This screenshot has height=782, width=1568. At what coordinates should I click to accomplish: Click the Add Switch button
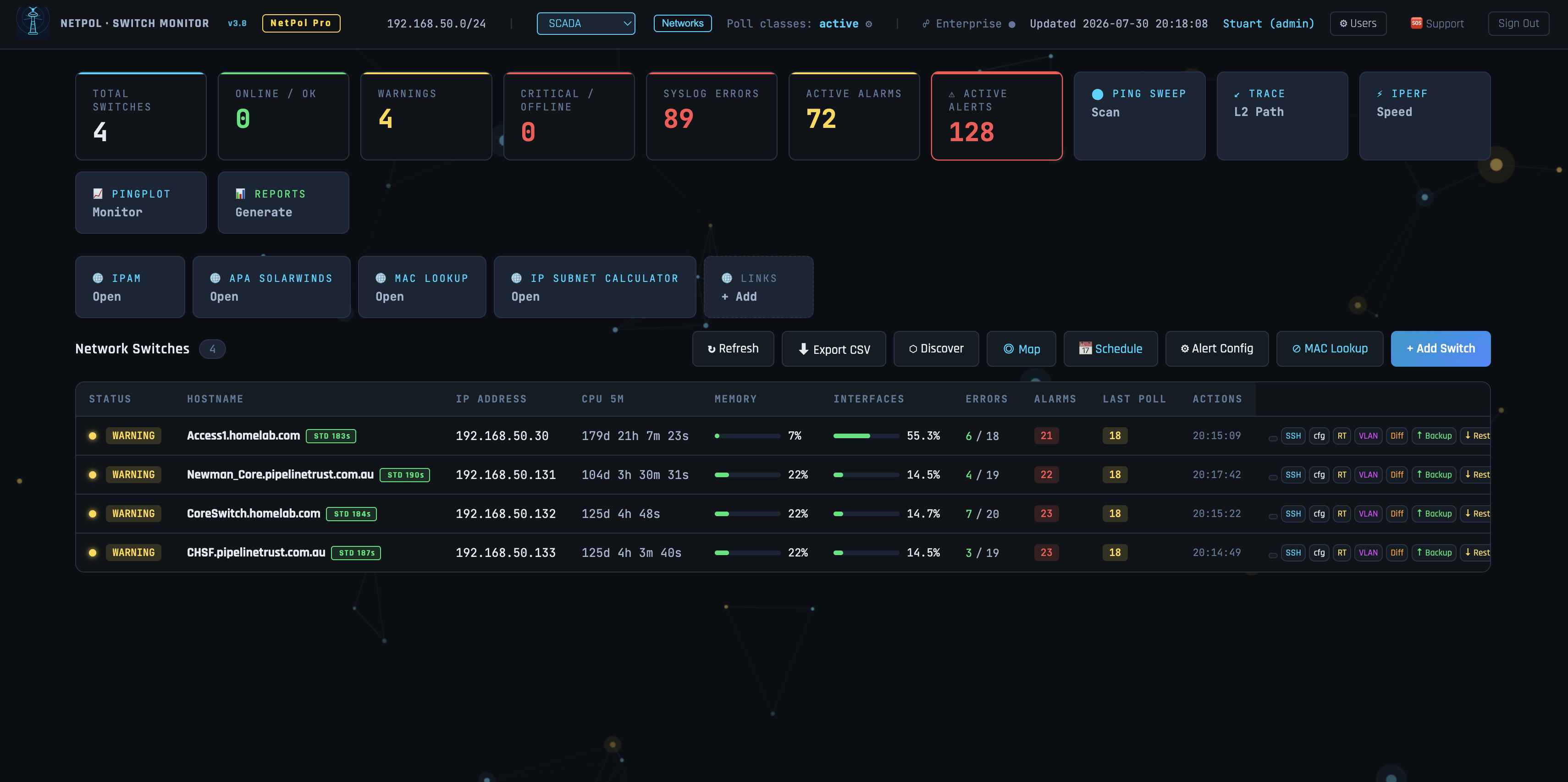pos(1440,349)
